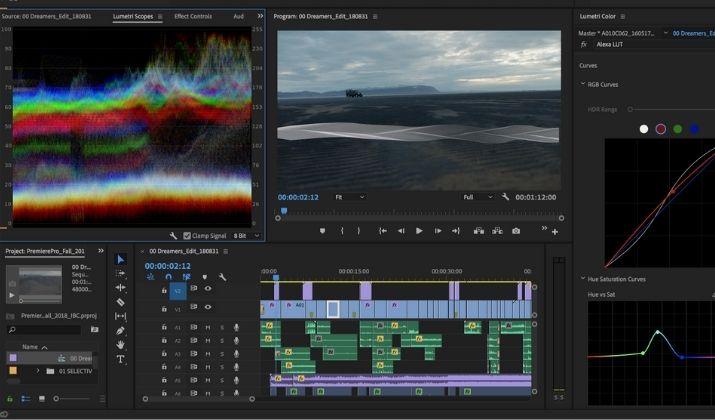The height and width of the screenshot is (420, 715).
Task: Toggle V2 track lock
Action: click(164, 290)
